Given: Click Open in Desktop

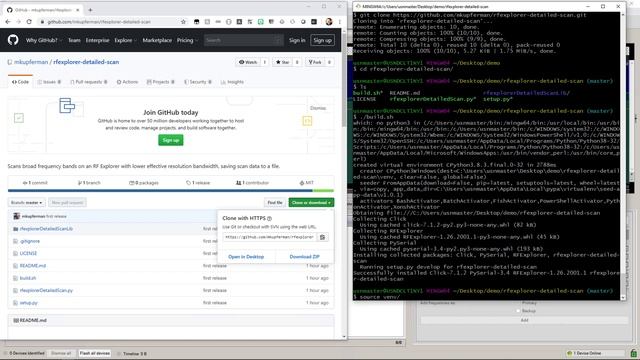Looking at the screenshot, I should pos(246,257).
